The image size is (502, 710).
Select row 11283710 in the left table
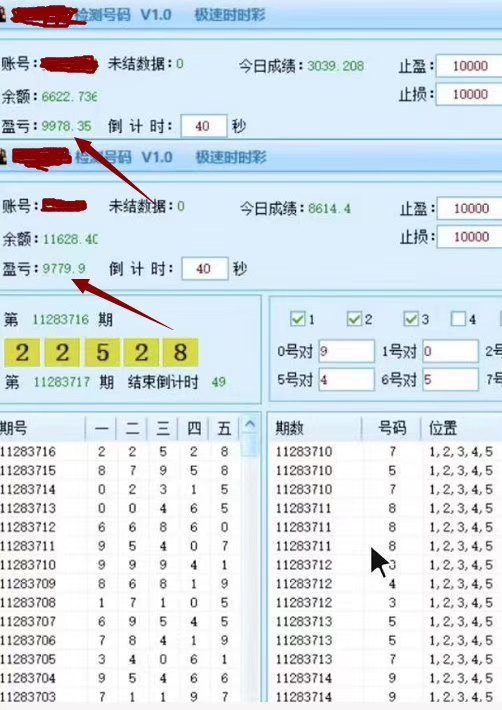(120, 565)
